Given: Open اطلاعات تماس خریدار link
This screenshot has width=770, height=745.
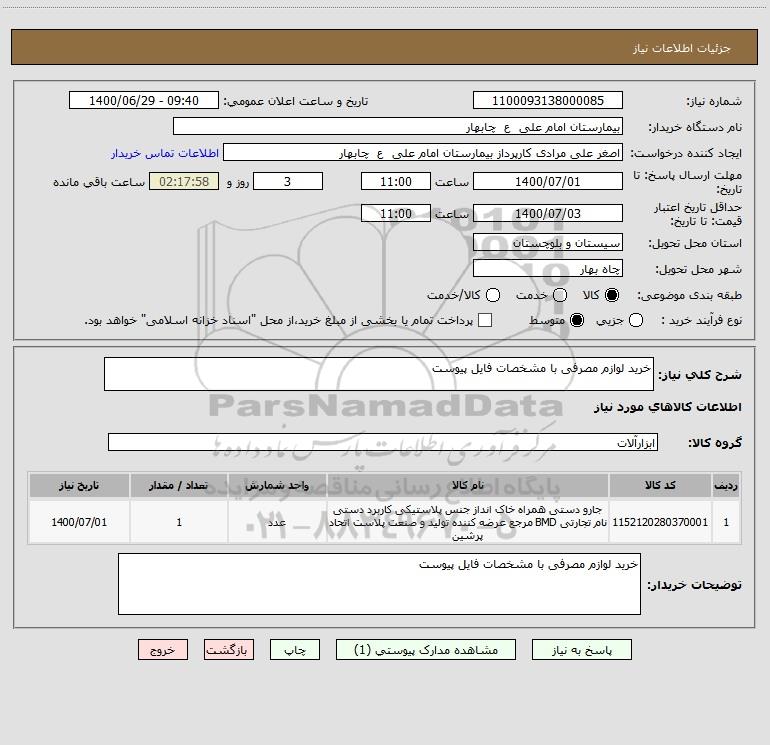Looking at the screenshot, I should pyautogui.click(x=165, y=153).
